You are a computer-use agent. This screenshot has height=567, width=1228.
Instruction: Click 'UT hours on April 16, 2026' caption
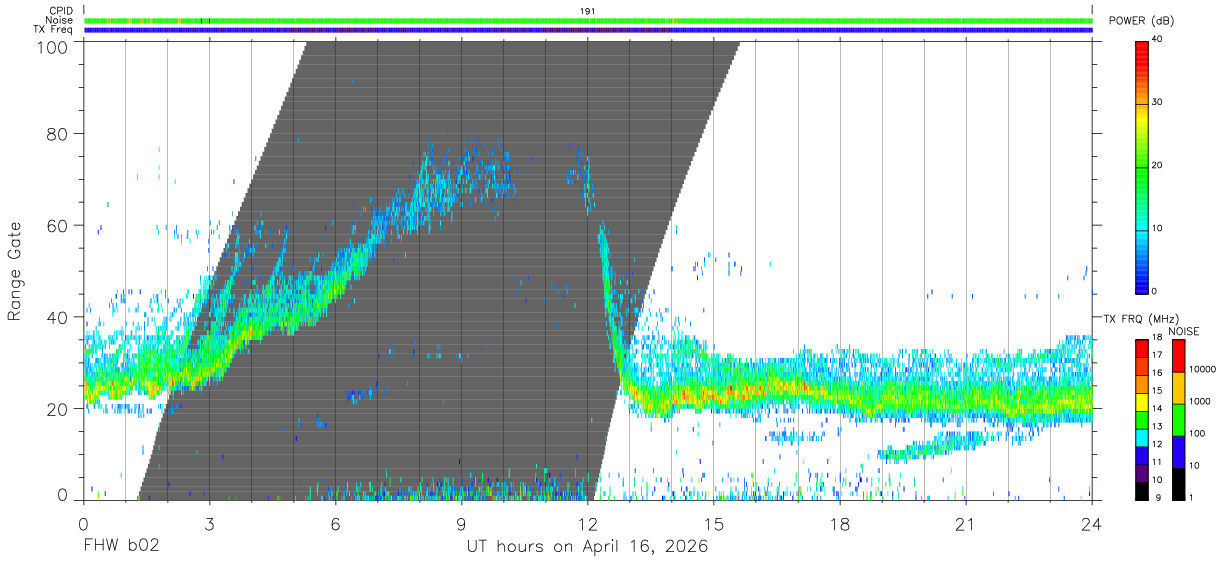point(587,547)
